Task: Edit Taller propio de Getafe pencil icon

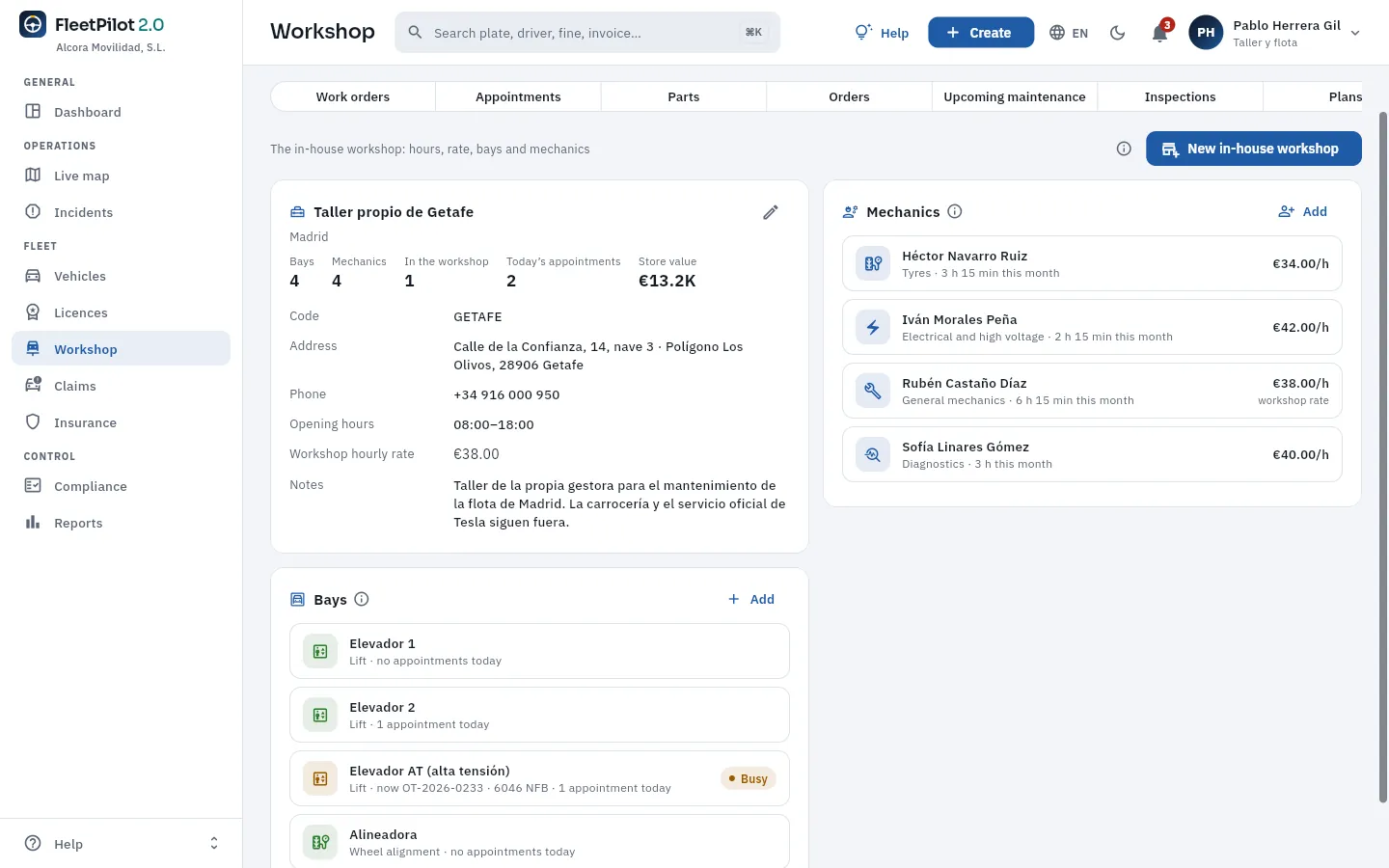Action: 771,212
